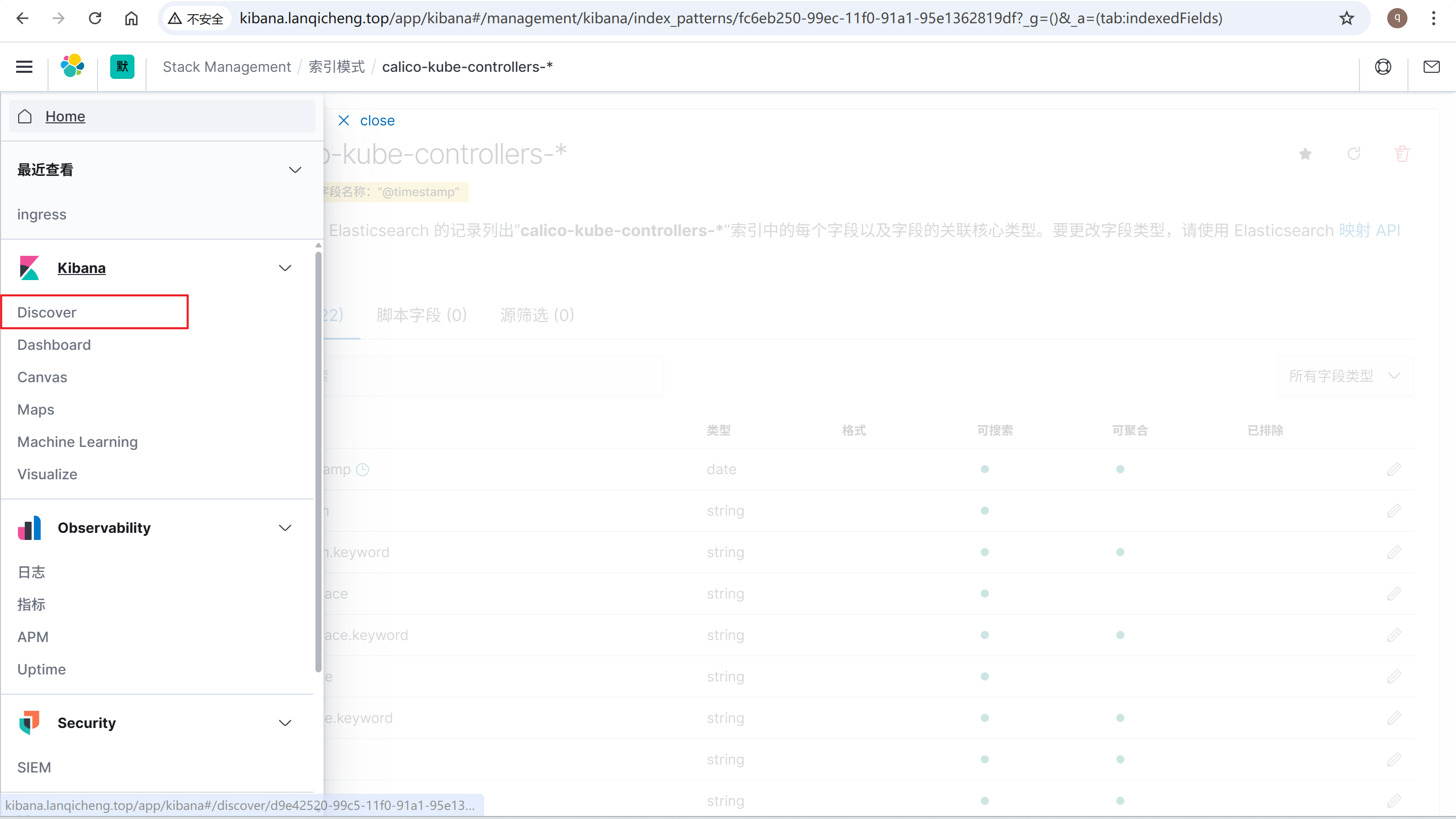Click the clock icon beside timestamp field
Screen dimensions: 1456x819
(x=363, y=469)
